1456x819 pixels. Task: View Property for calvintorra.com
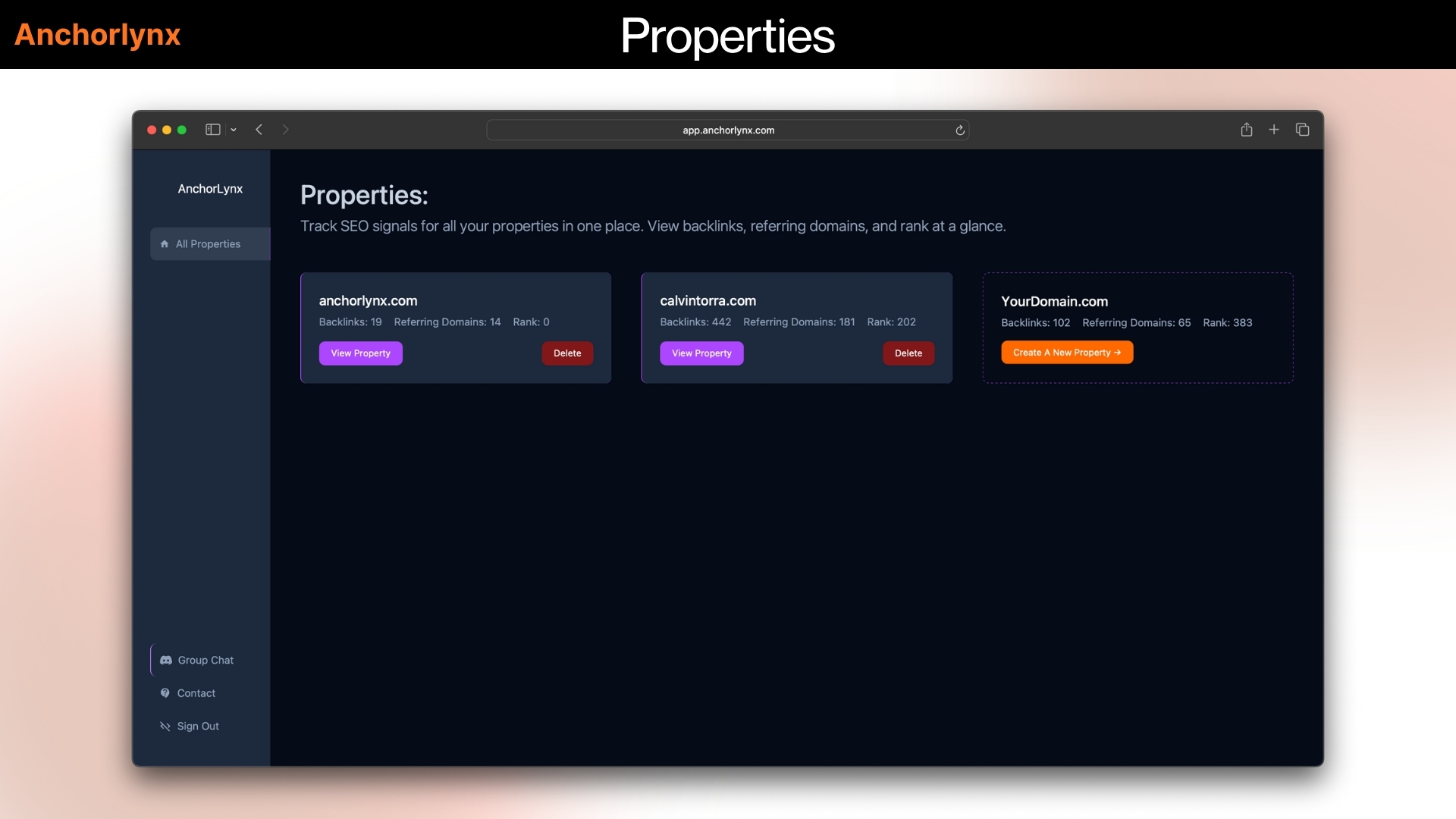click(x=701, y=353)
